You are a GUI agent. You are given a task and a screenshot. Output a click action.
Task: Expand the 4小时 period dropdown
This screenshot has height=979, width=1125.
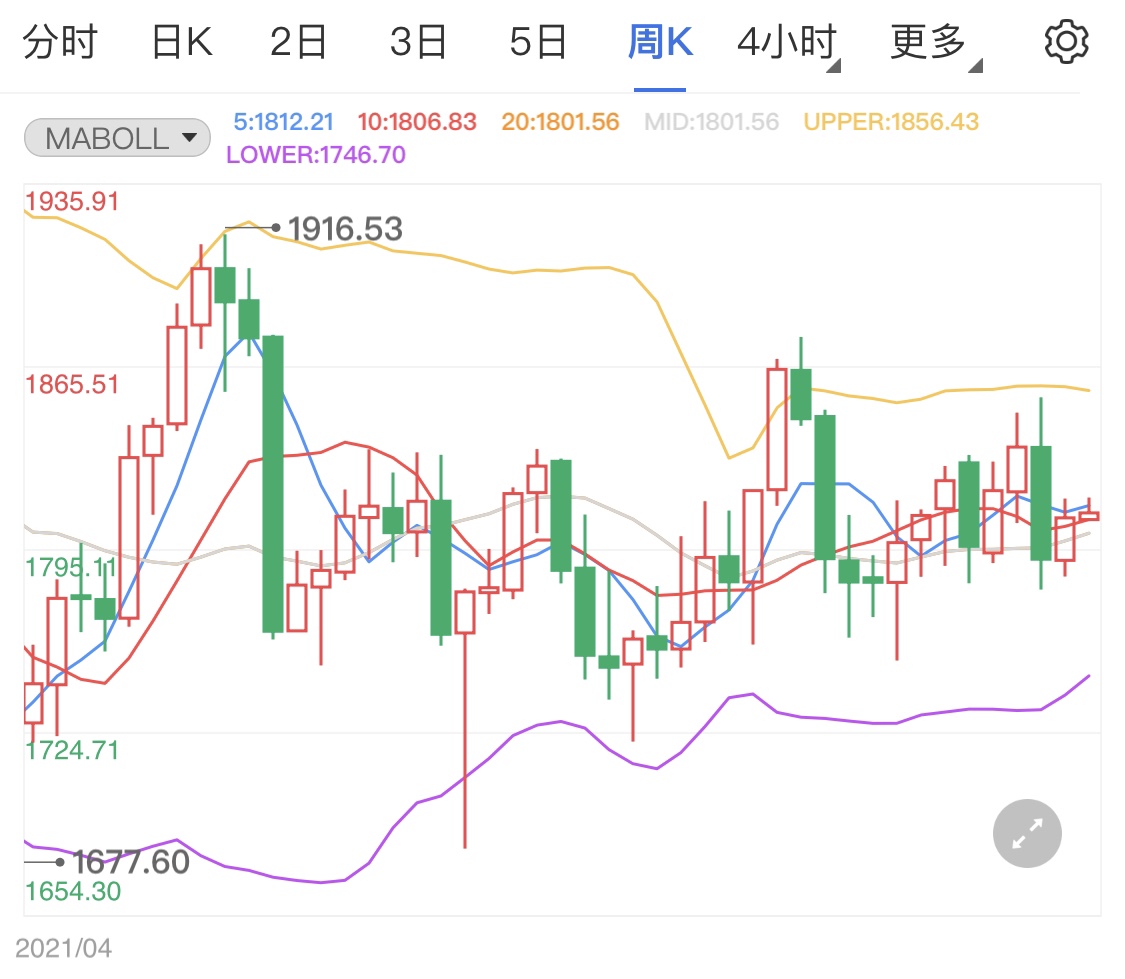788,43
